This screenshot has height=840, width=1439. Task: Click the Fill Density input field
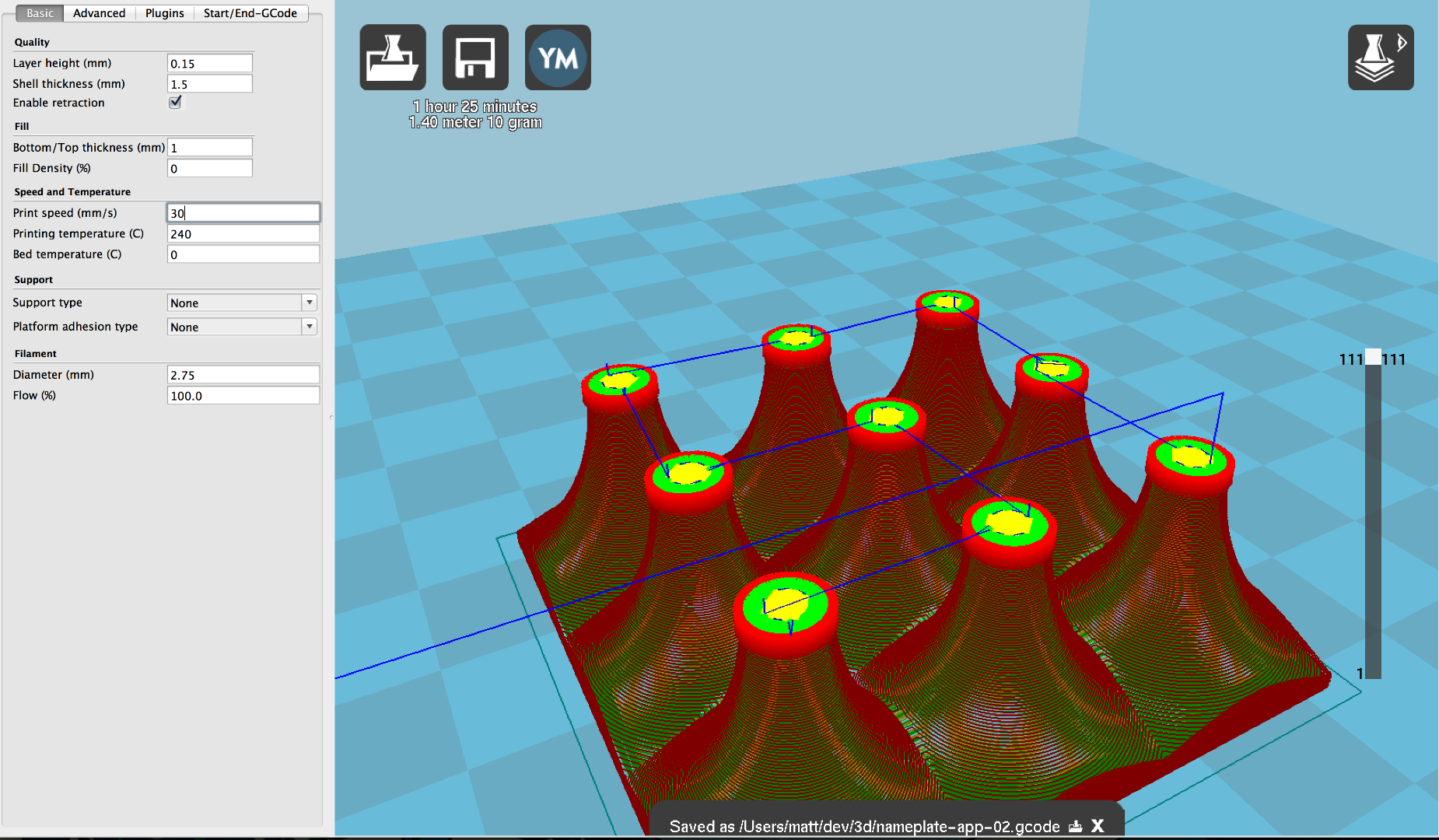210,168
